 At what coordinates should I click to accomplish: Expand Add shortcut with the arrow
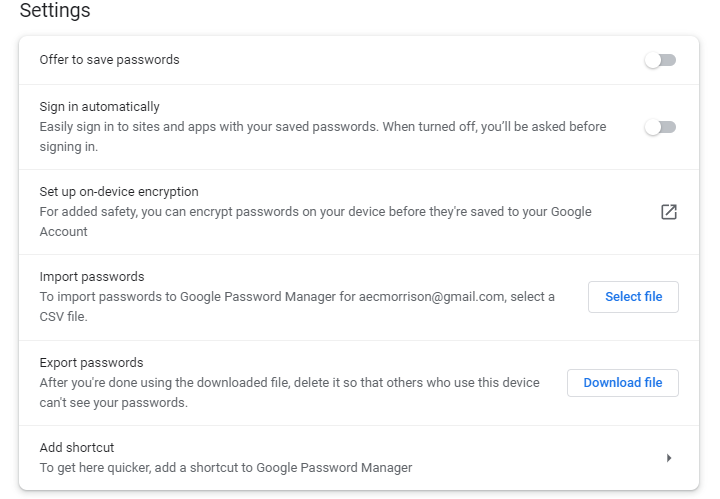[x=668, y=458]
